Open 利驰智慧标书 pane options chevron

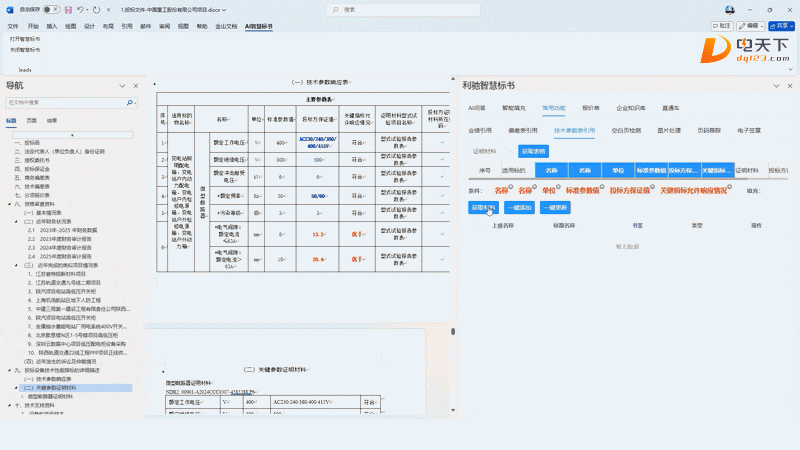pos(776,86)
